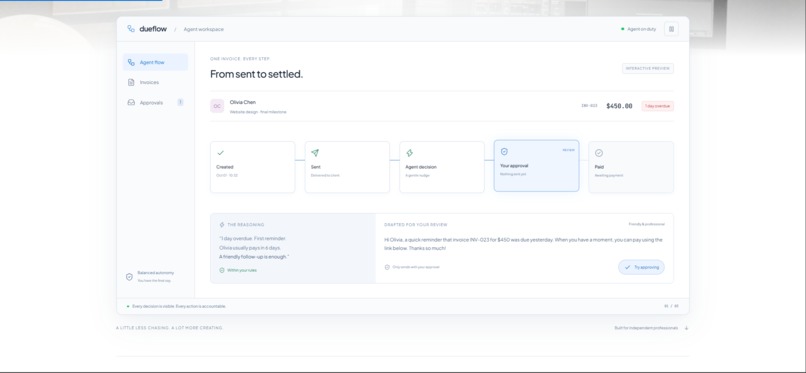The height and width of the screenshot is (373, 806).
Task: Click the sparkle icon beside The Reasoning
Action: tap(222, 225)
